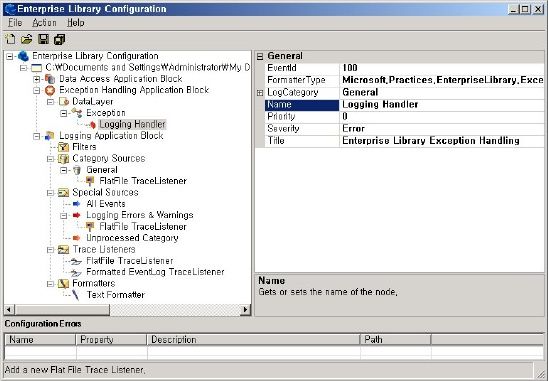Screen dimensions: 548x381
Task: Collapse the Category Sources node
Action: point(50,159)
